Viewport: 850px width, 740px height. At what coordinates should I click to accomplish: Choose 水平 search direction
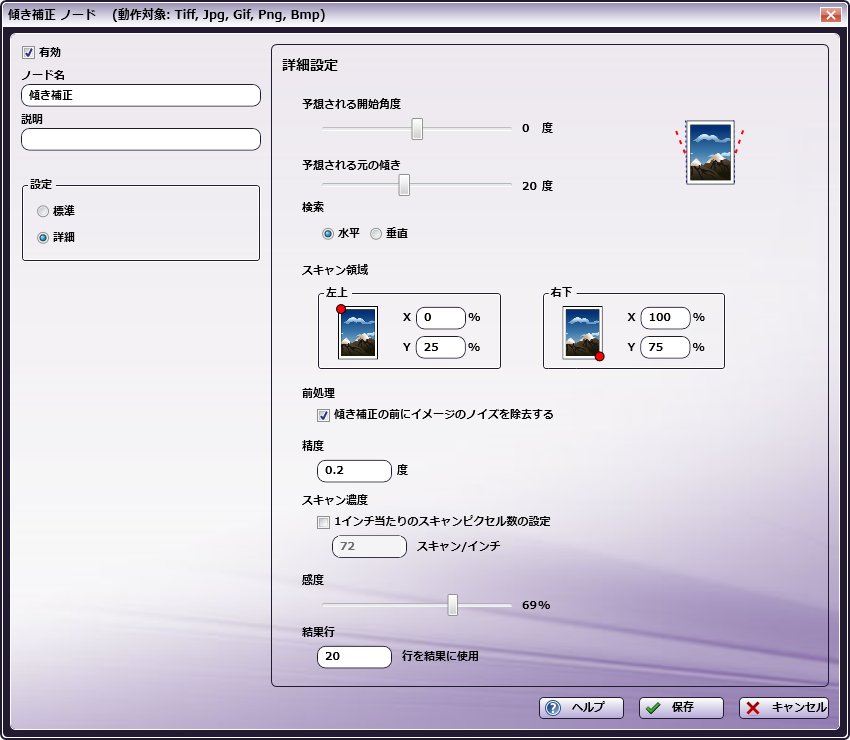click(328, 234)
